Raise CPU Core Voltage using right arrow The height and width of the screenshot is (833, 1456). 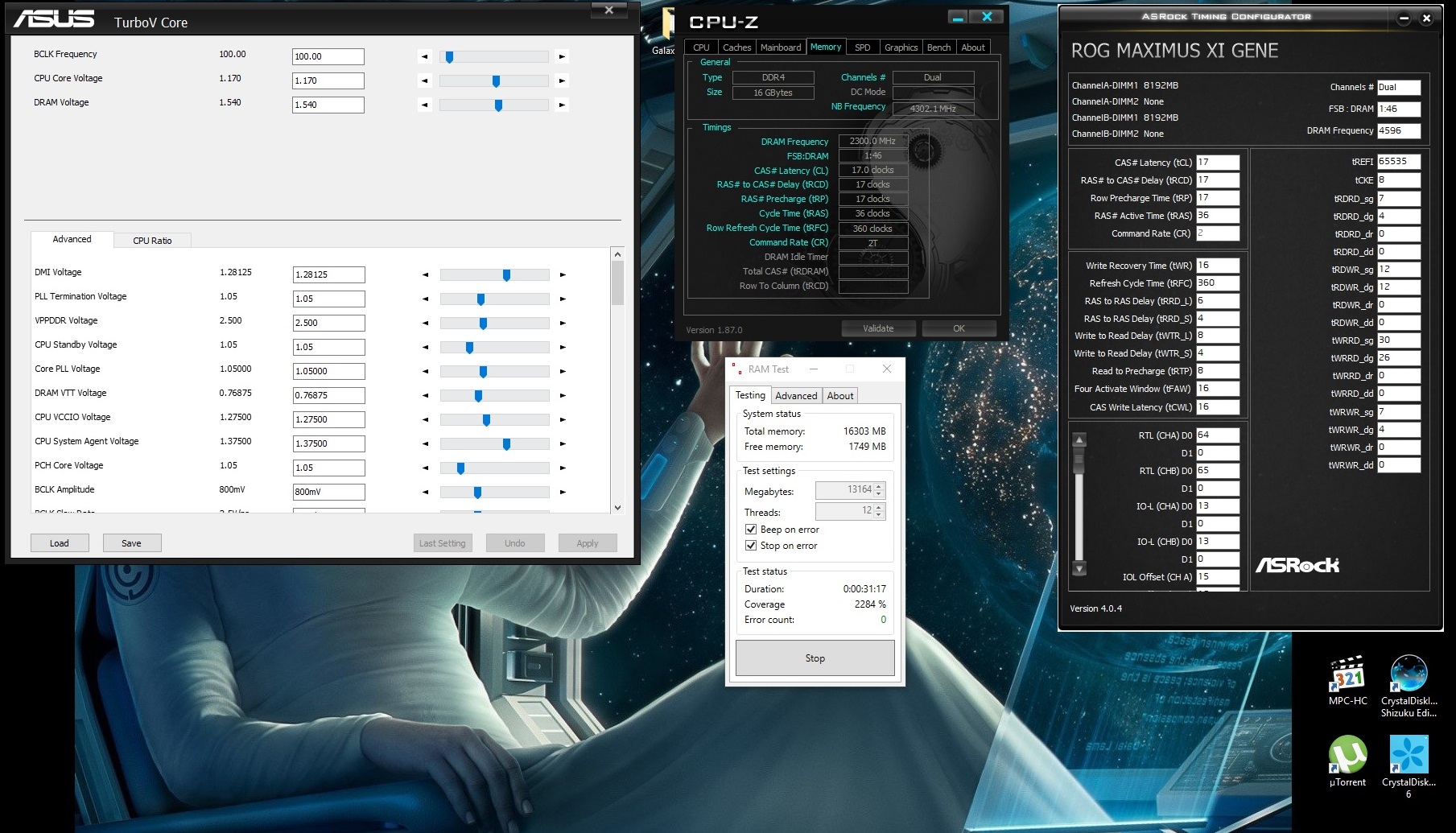(x=562, y=80)
